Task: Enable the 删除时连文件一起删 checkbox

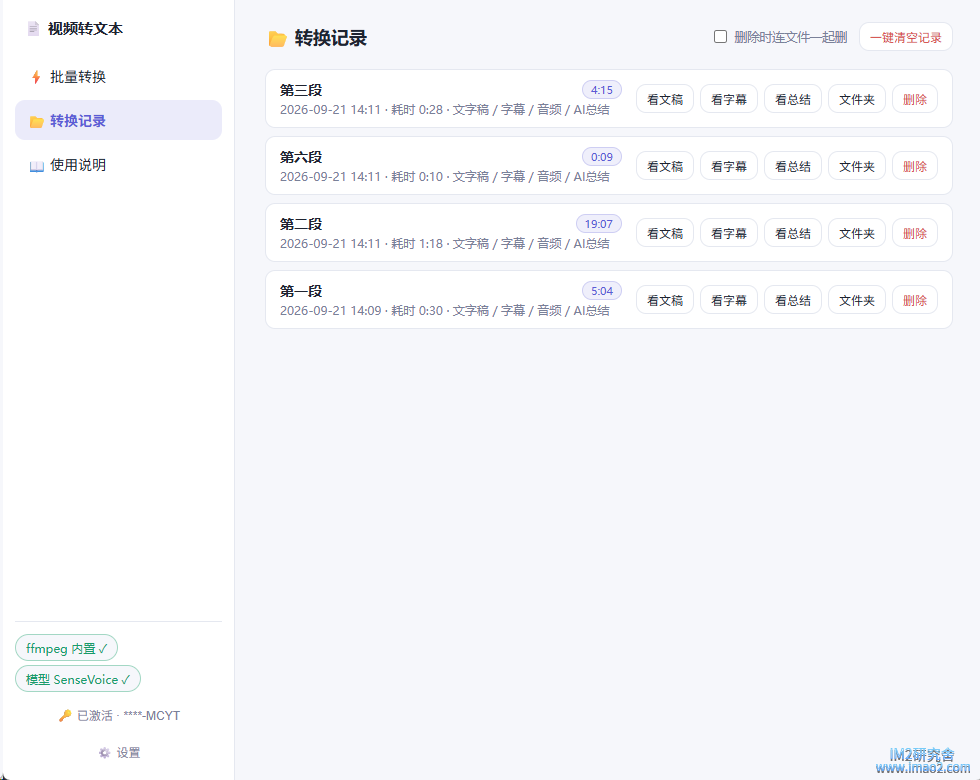Action: (721, 37)
